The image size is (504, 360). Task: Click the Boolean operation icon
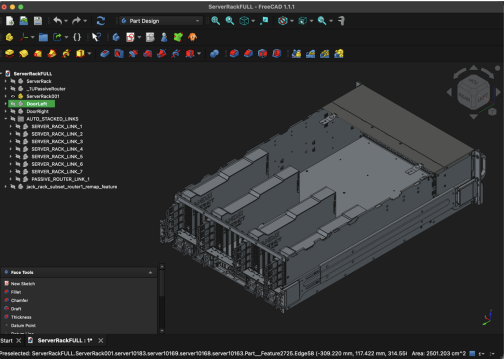[214, 53]
